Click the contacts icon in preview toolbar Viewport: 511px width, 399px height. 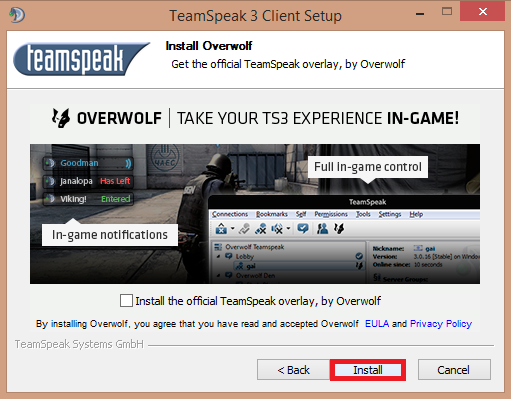(322, 229)
